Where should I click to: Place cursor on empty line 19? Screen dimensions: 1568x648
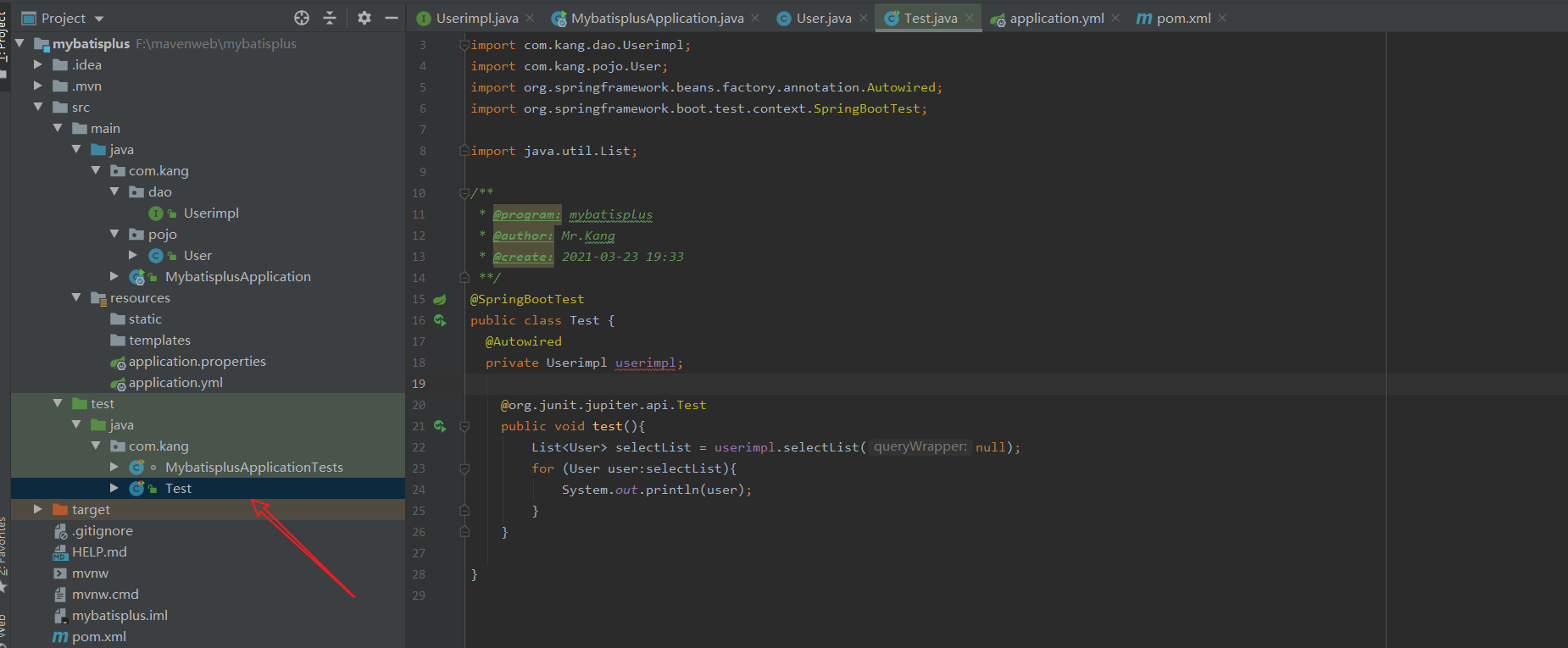(1015, 384)
